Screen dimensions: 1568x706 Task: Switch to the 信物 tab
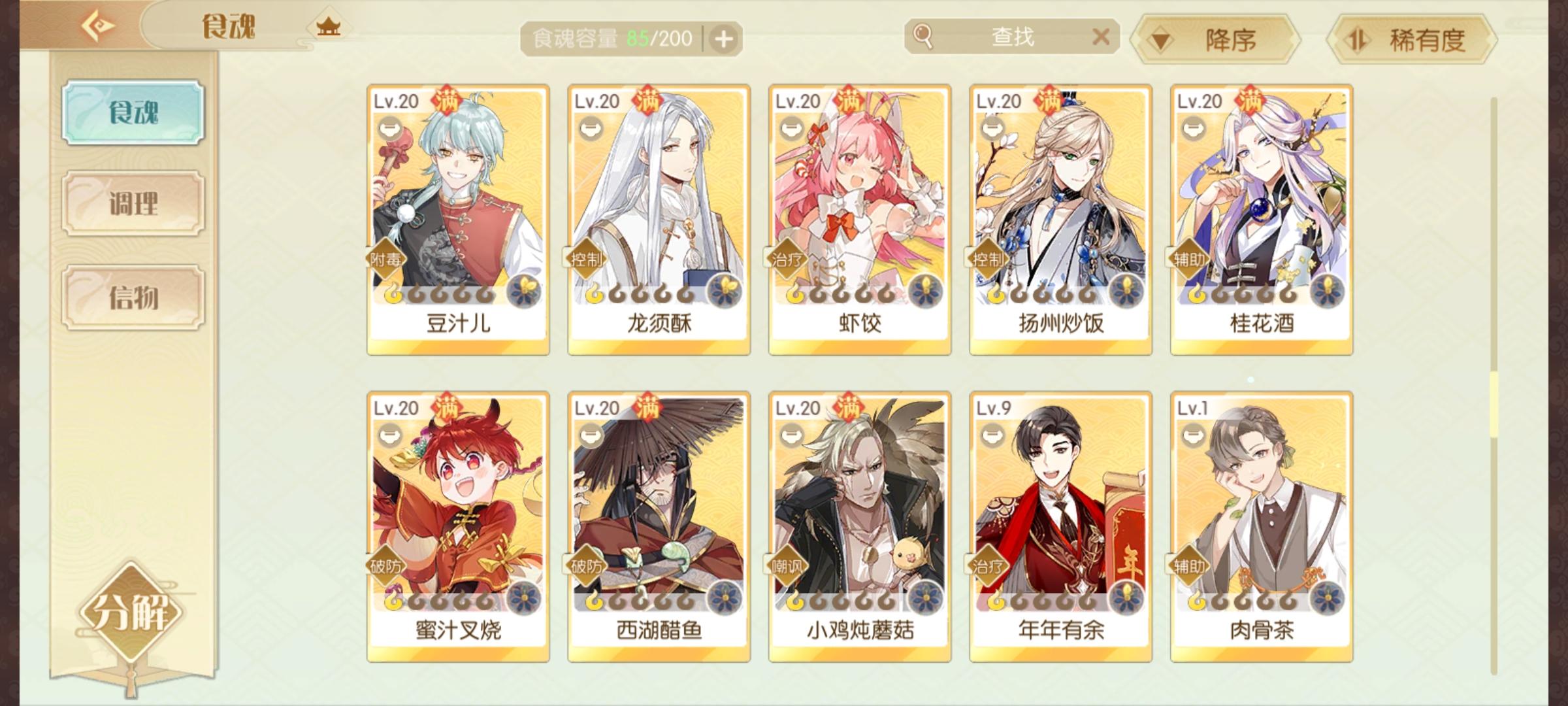(133, 297)
